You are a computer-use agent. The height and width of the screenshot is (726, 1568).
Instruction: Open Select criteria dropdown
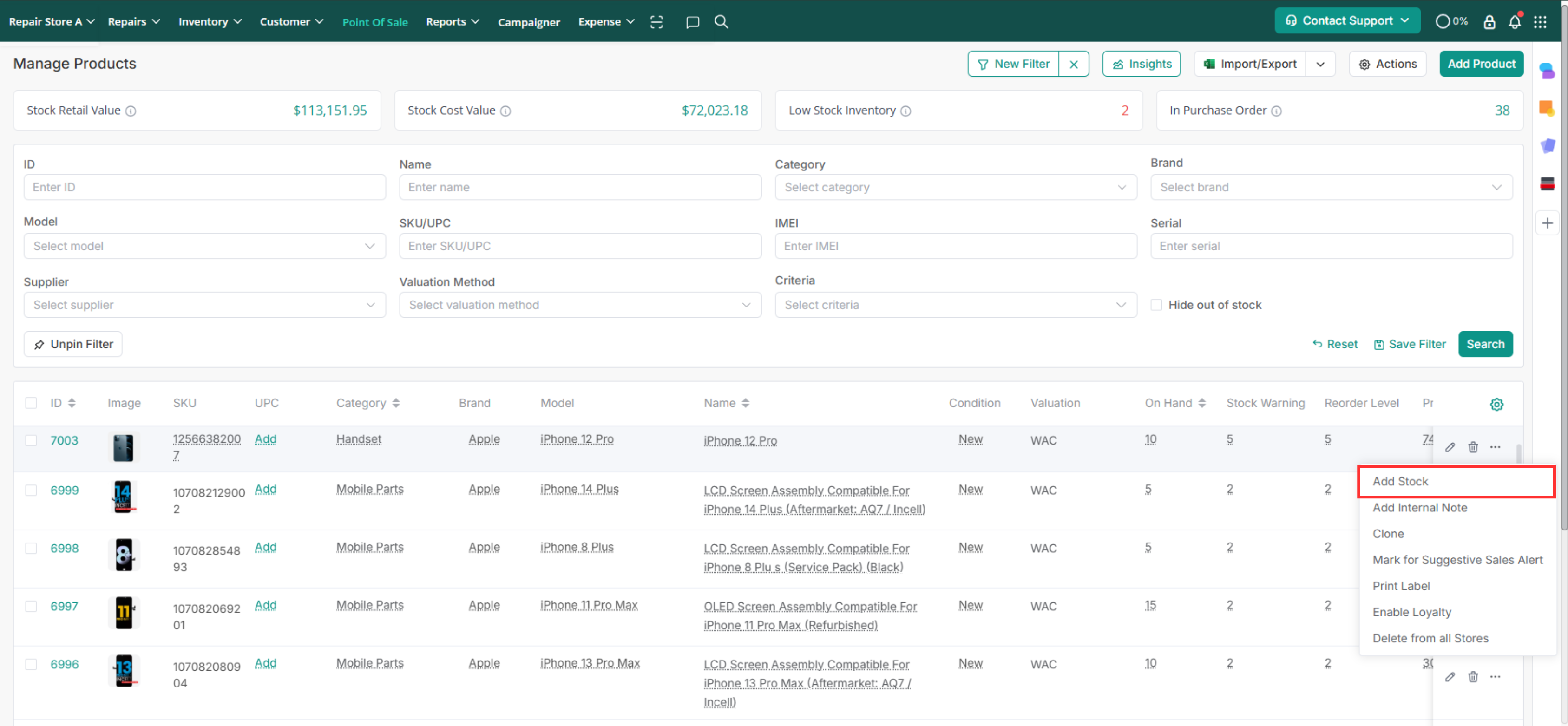955,305
